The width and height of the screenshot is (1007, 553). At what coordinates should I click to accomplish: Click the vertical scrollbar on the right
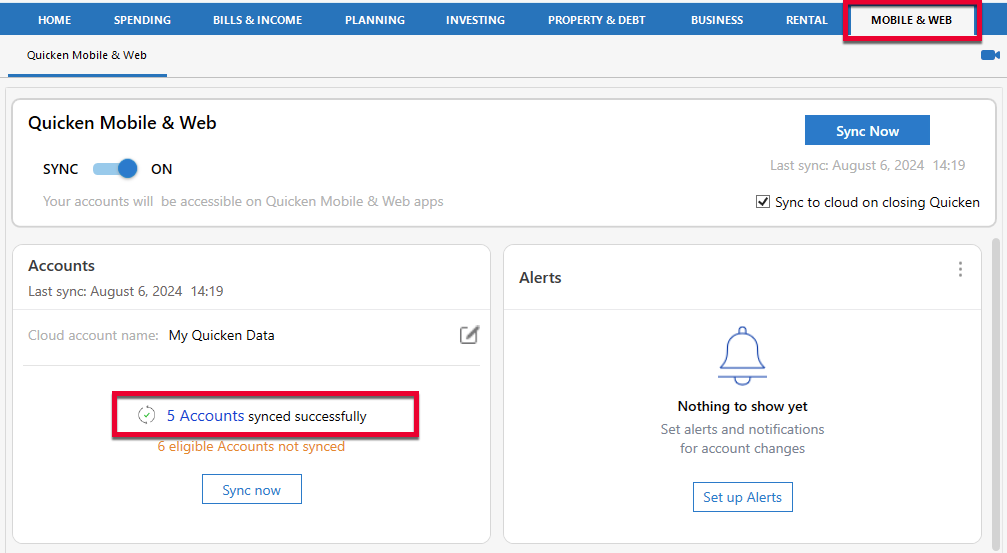pos(996,392)
